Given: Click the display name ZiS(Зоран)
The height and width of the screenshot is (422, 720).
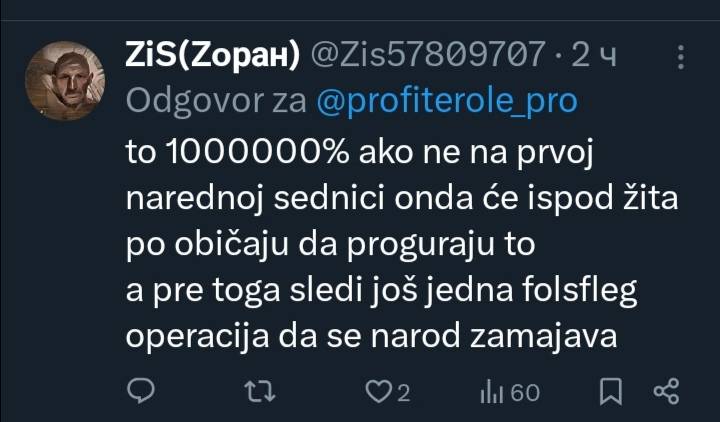Looking at the screenshot, I should 213,55.
